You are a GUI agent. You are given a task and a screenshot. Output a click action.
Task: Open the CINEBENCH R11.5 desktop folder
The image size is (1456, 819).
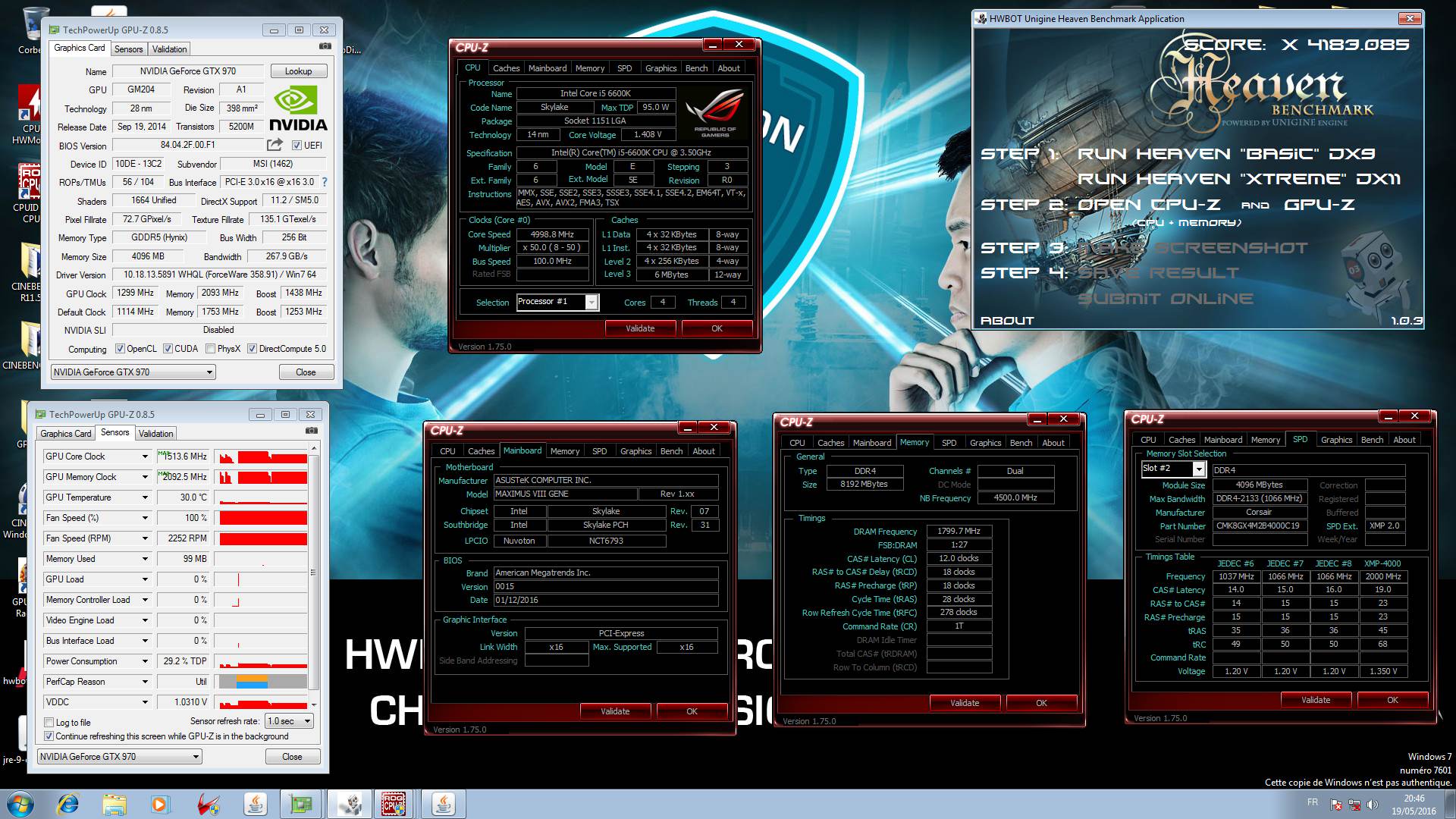(29, 273)
